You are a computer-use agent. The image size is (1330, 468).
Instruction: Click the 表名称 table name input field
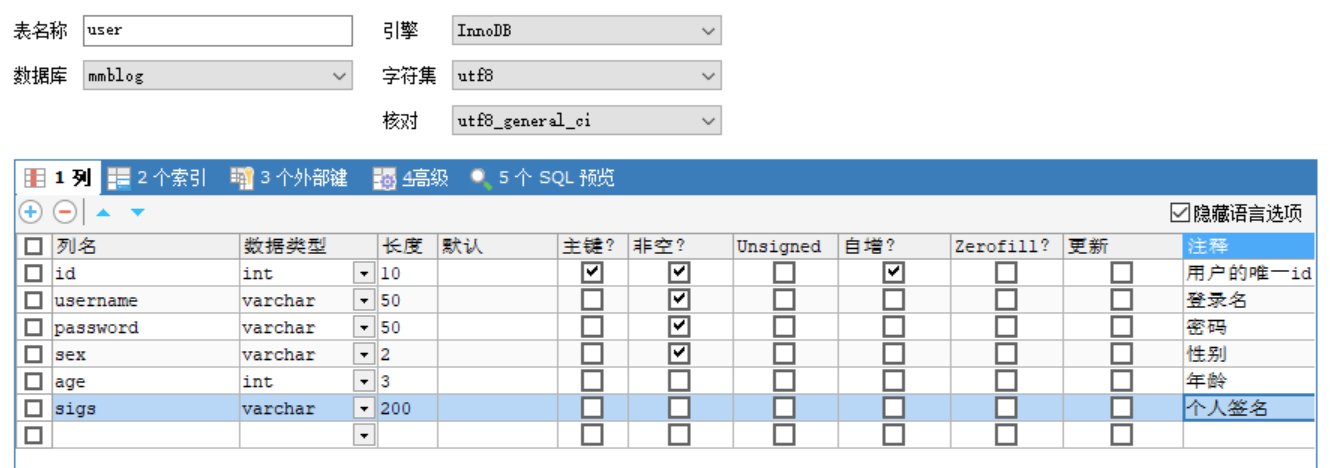pyautogui.click(x=217, y=30)
